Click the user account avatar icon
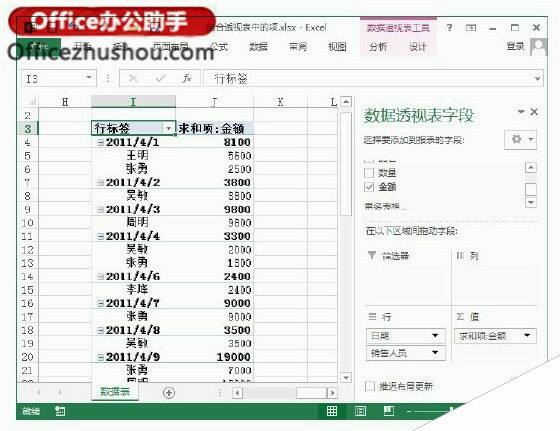The height and width of the screenshot is (431, 560). click(x=539, y=47)
